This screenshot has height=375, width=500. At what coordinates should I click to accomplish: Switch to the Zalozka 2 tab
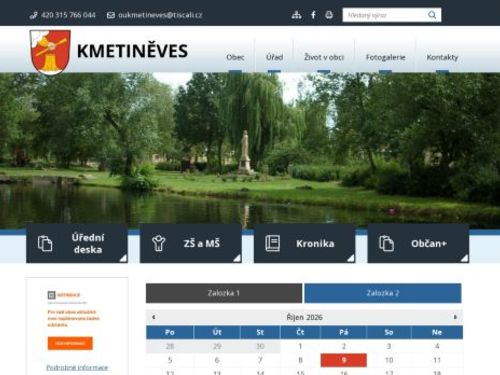(x=383, y=293)
